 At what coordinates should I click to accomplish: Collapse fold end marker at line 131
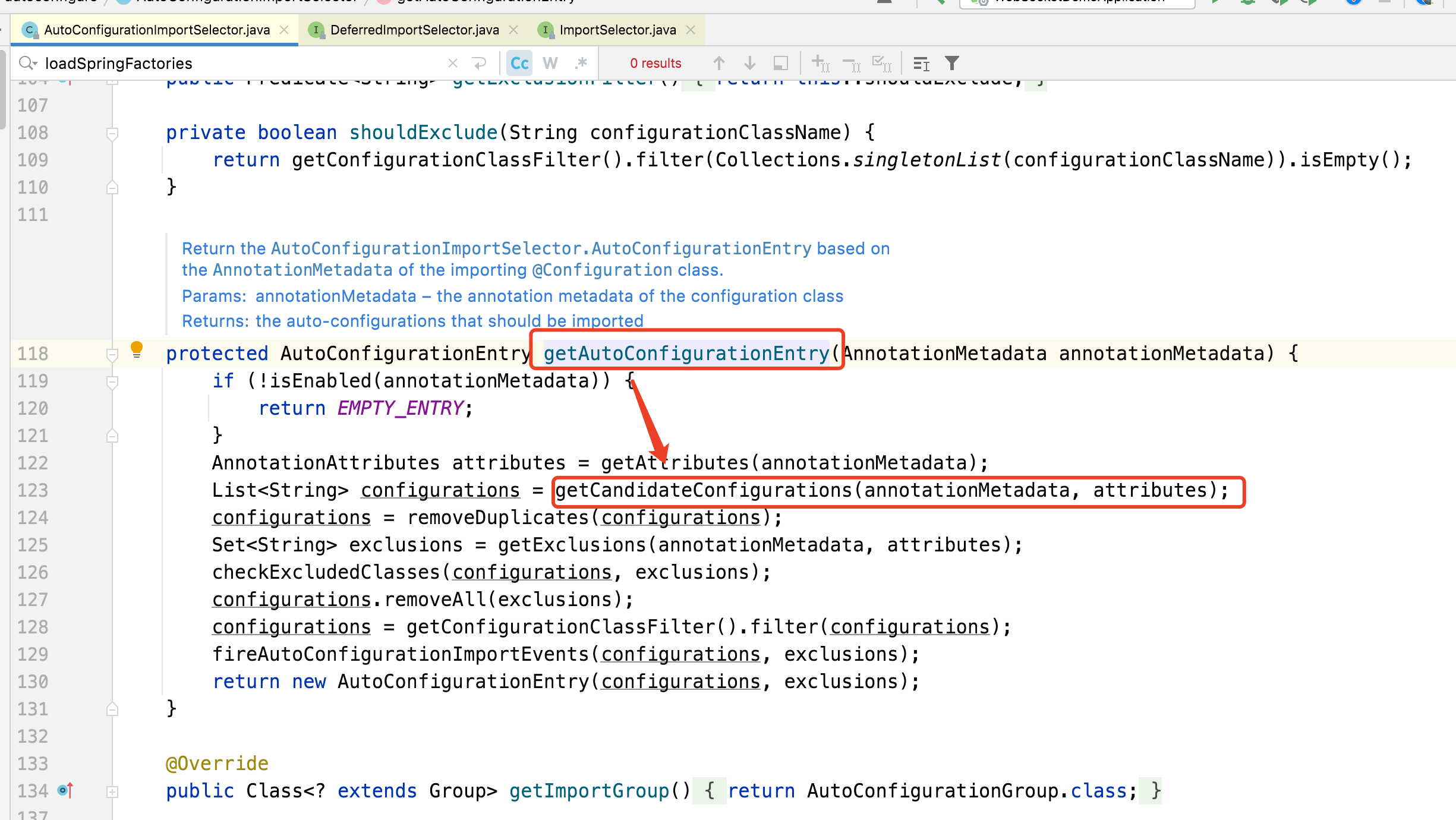112,709
